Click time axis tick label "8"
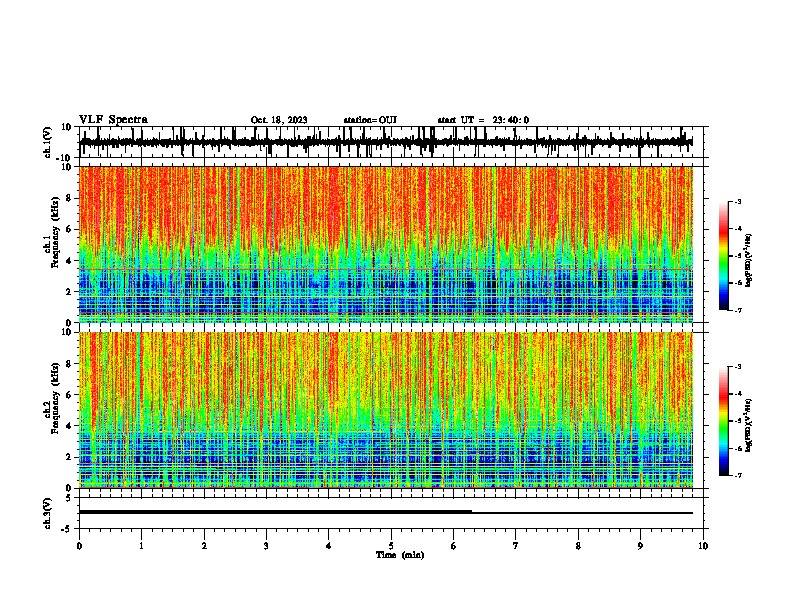 tap(578, 546)
